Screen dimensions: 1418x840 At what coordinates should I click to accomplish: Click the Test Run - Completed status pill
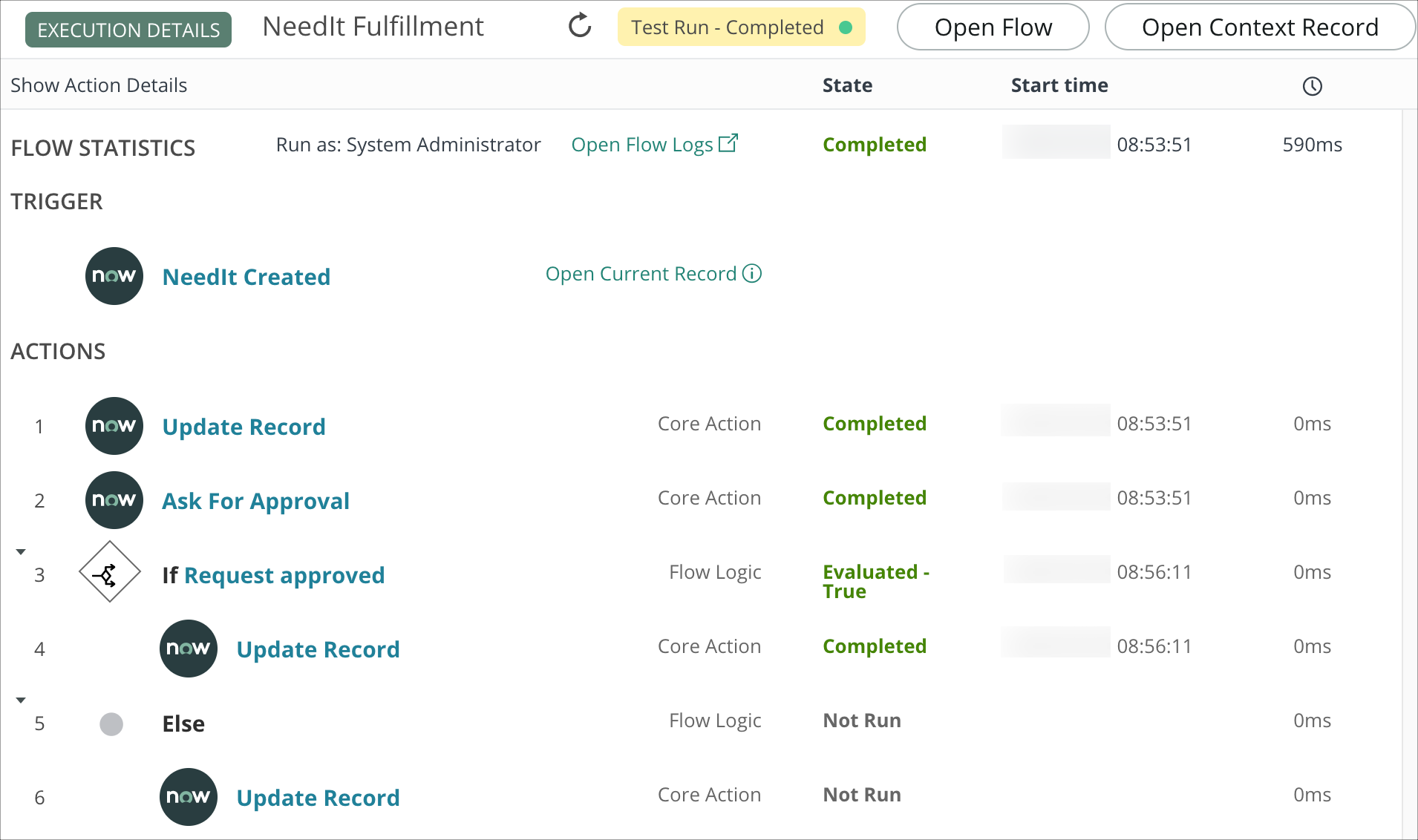tap(741, 26)
